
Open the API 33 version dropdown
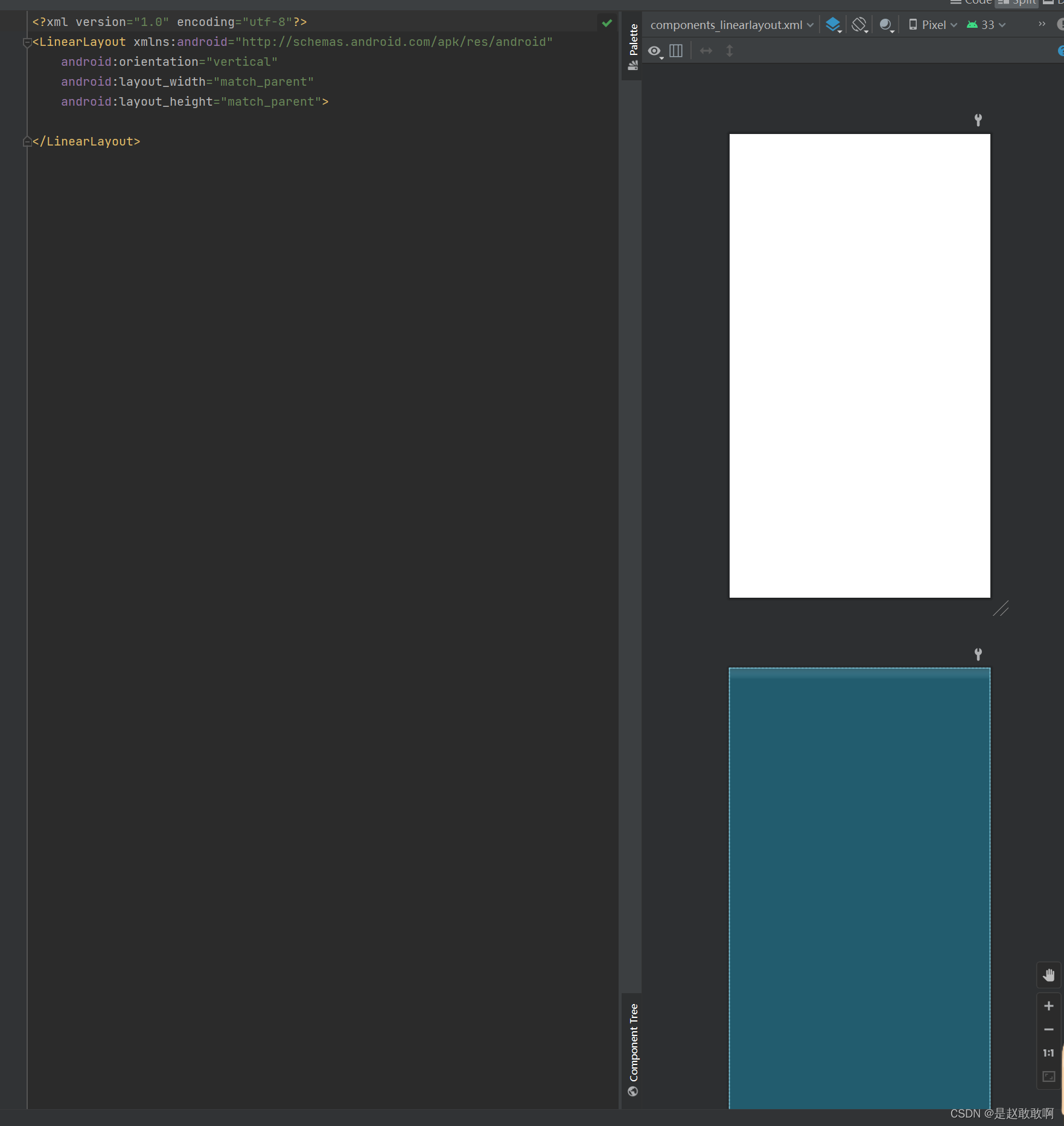click(x=988, y=24)
